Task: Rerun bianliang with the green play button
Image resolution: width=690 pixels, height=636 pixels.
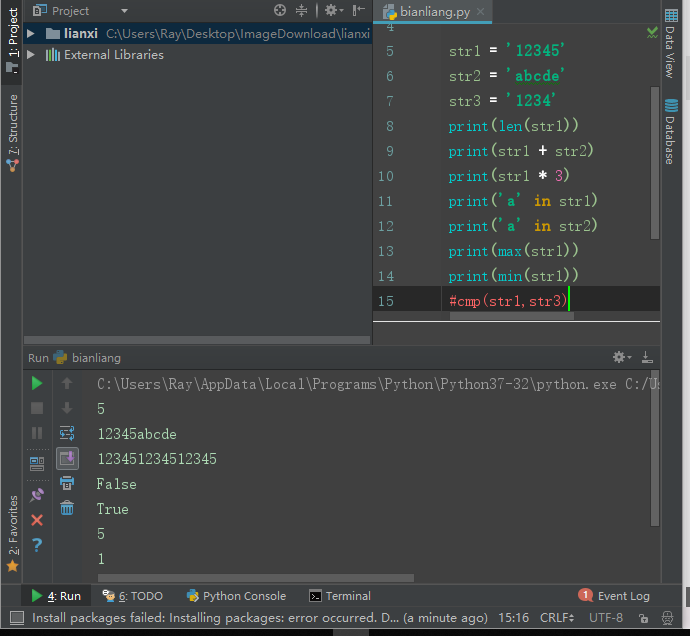Action: (x=37, y=383)
